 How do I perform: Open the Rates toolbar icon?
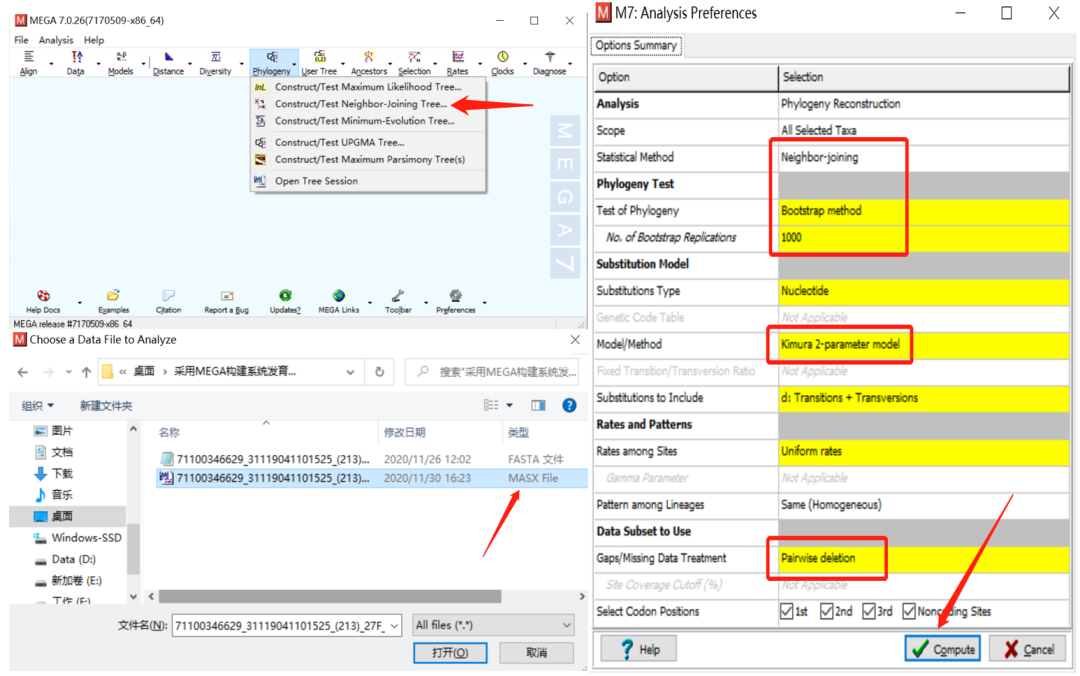pyautogui.click(x=457, y=62)
